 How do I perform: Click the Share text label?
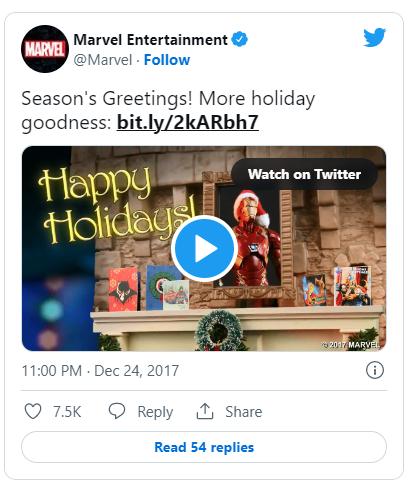pos(244,412)
